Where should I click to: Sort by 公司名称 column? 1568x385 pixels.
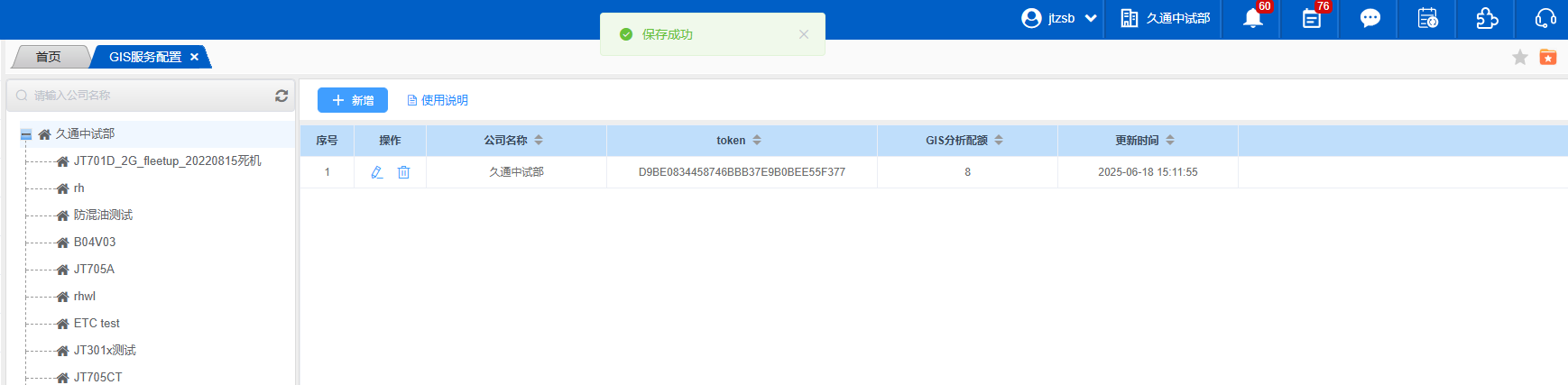tap(539, 141)
